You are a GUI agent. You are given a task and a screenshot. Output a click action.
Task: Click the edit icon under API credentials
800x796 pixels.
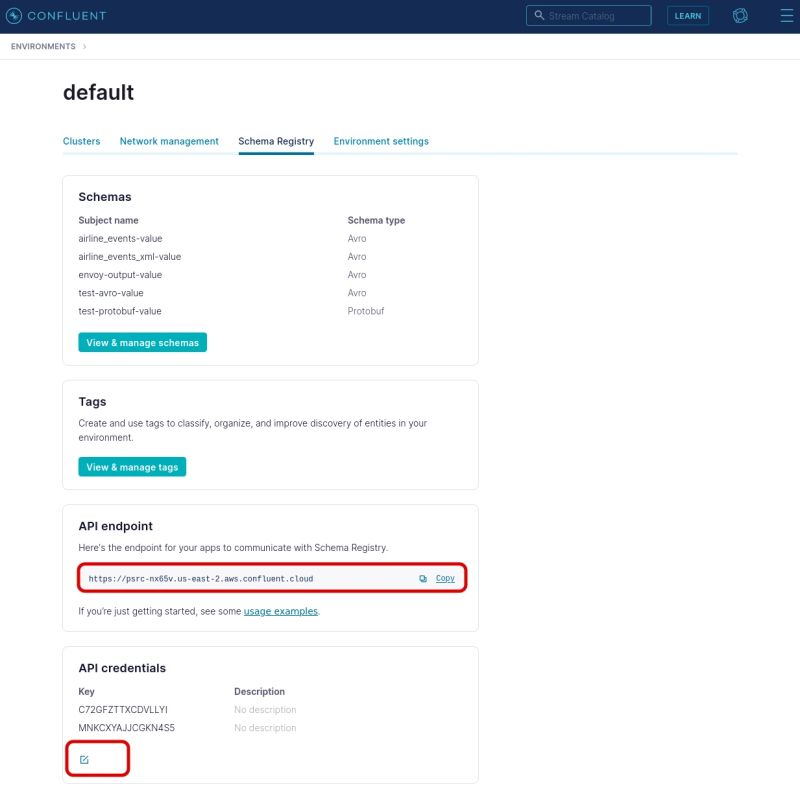tap(84, 758)
